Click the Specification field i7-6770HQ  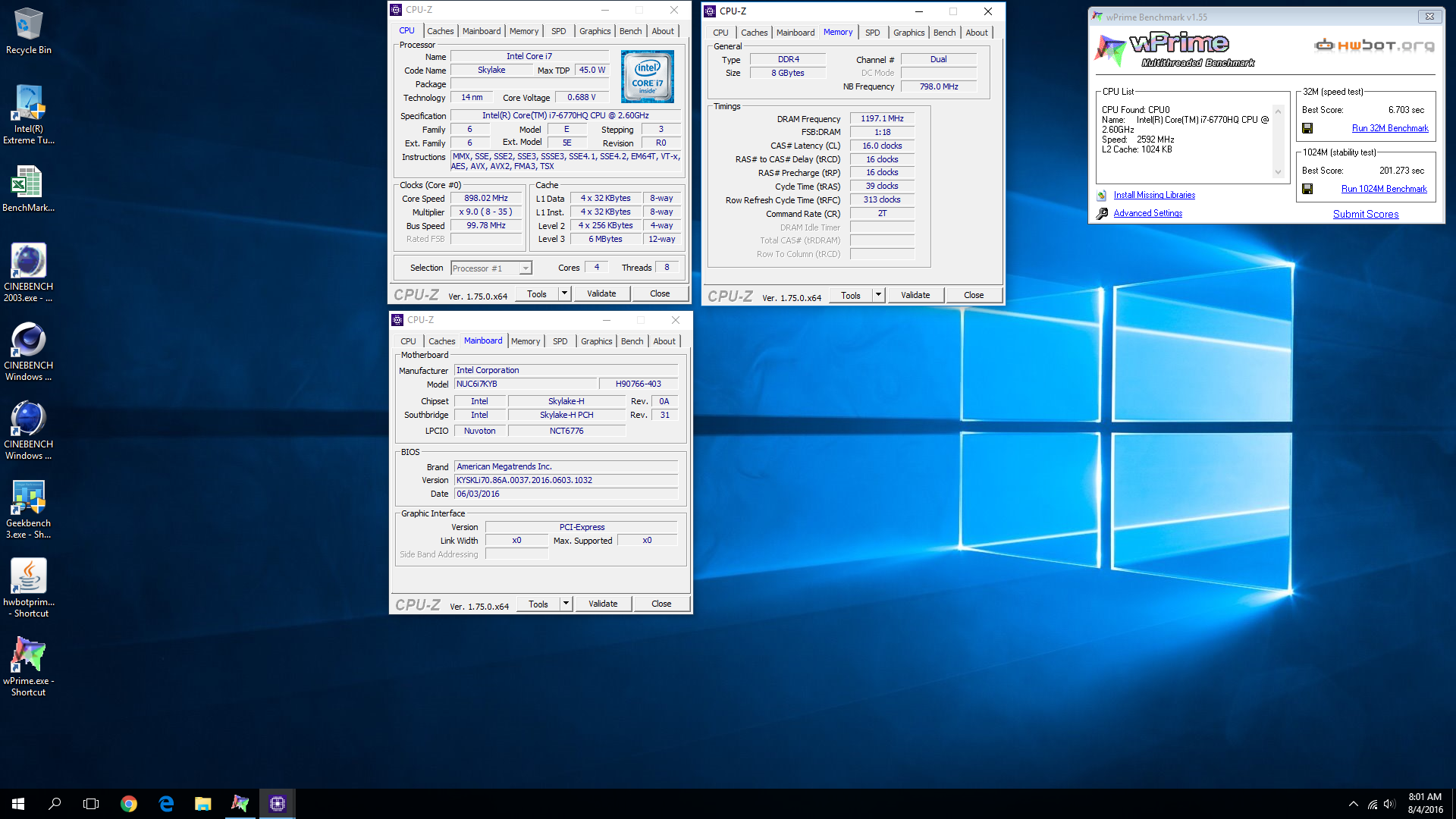click(x=566, y=115)
